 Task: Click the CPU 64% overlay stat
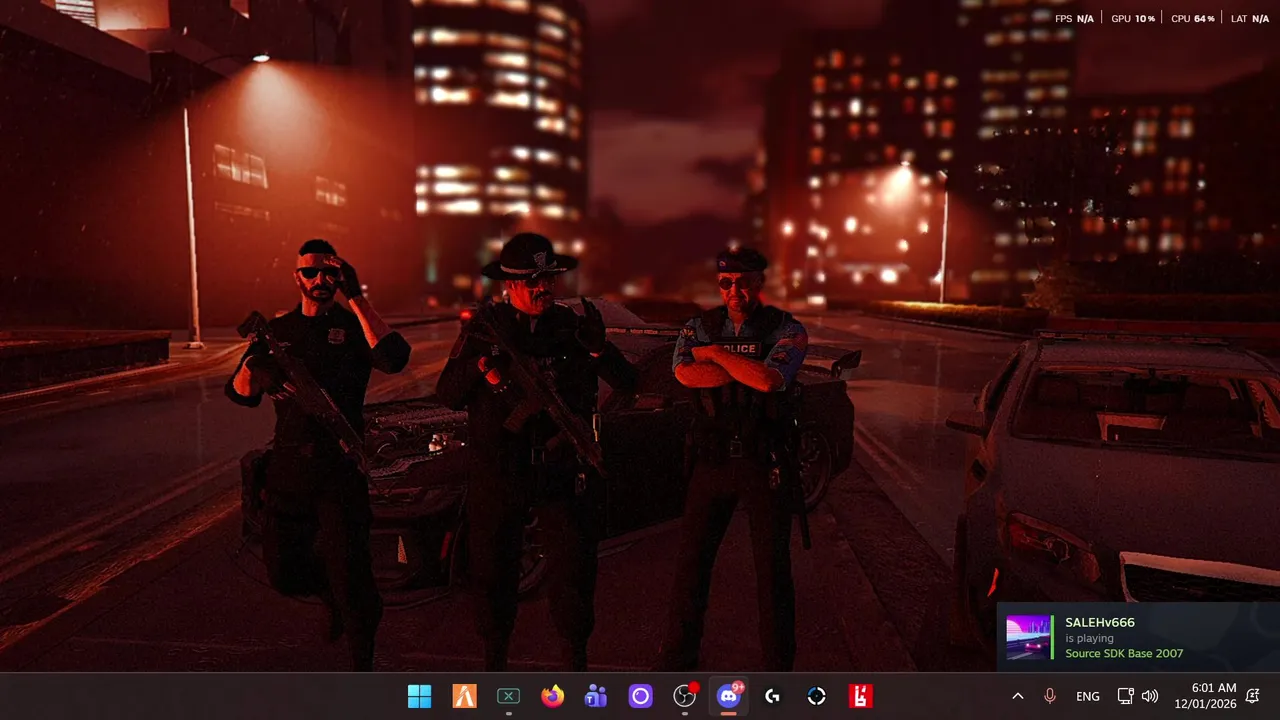click(1193, 19)
